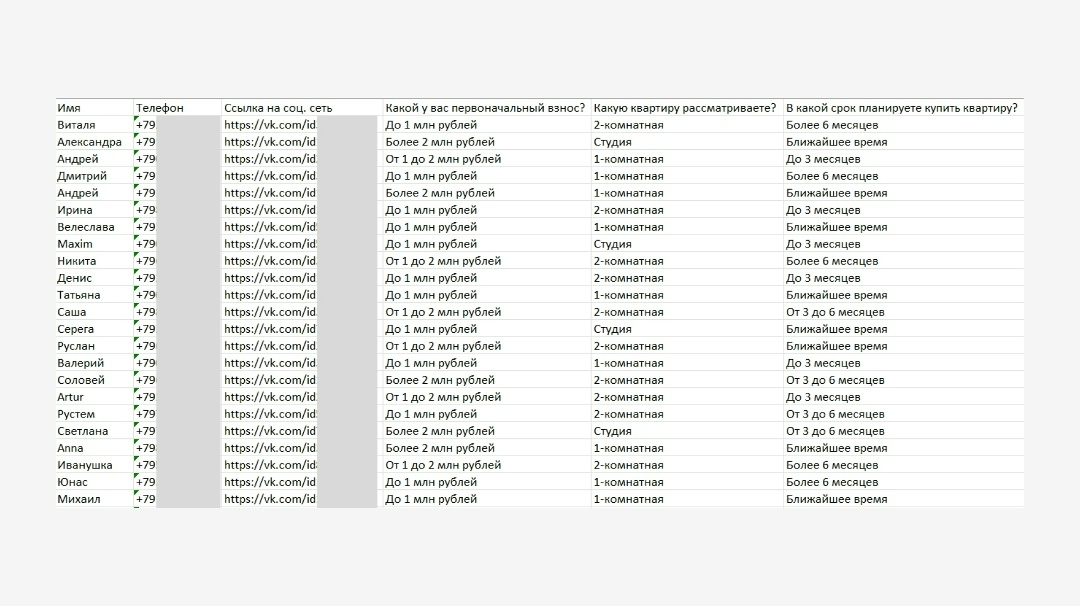The width and height of the screenshot is (1080, 606).
Task: Select the purchase timeframe cell for Рустем
Action: [835, 414]
